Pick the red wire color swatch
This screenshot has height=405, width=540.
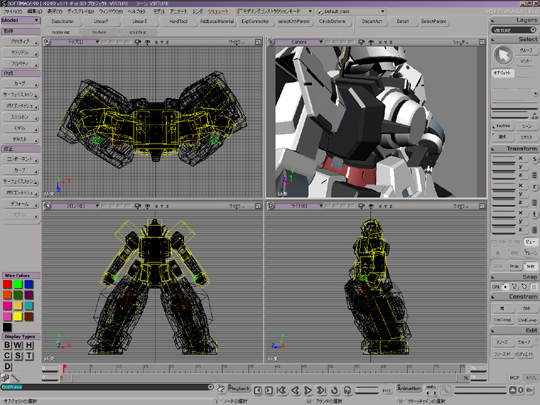7,284
